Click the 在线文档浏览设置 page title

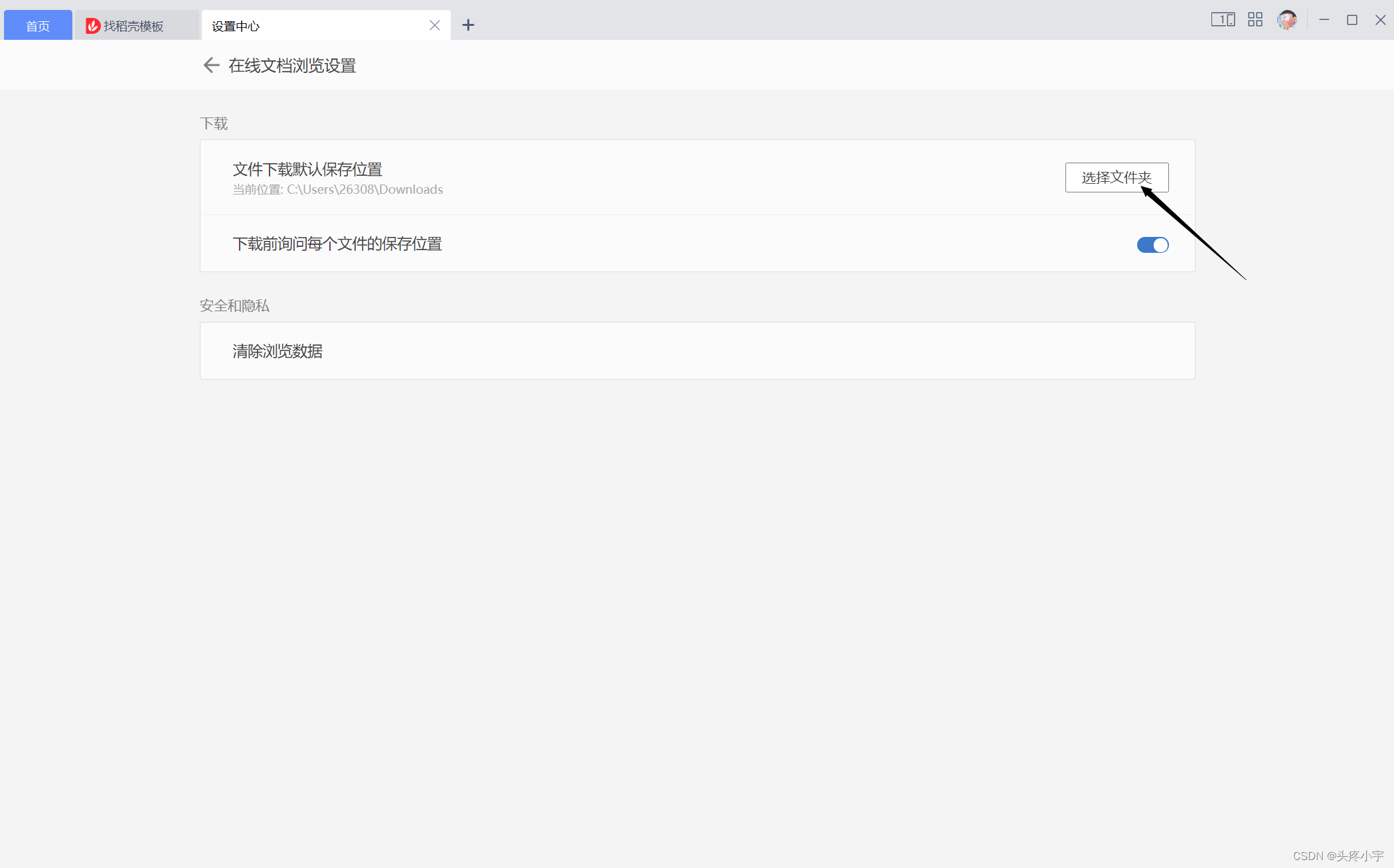pos(292,66)
